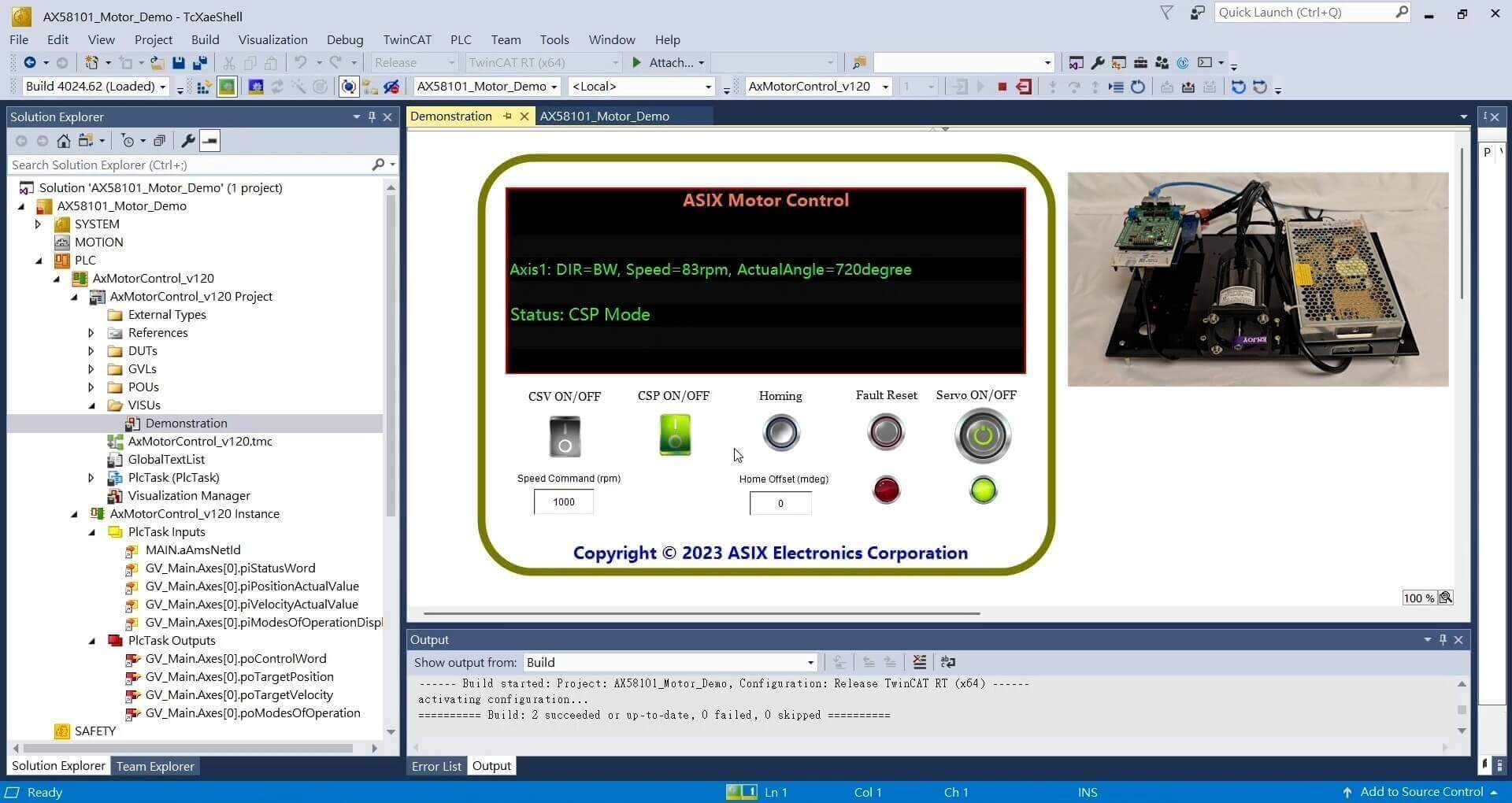Click the Home icon in Solution Explorer
1512x803 pixels.
64,141
